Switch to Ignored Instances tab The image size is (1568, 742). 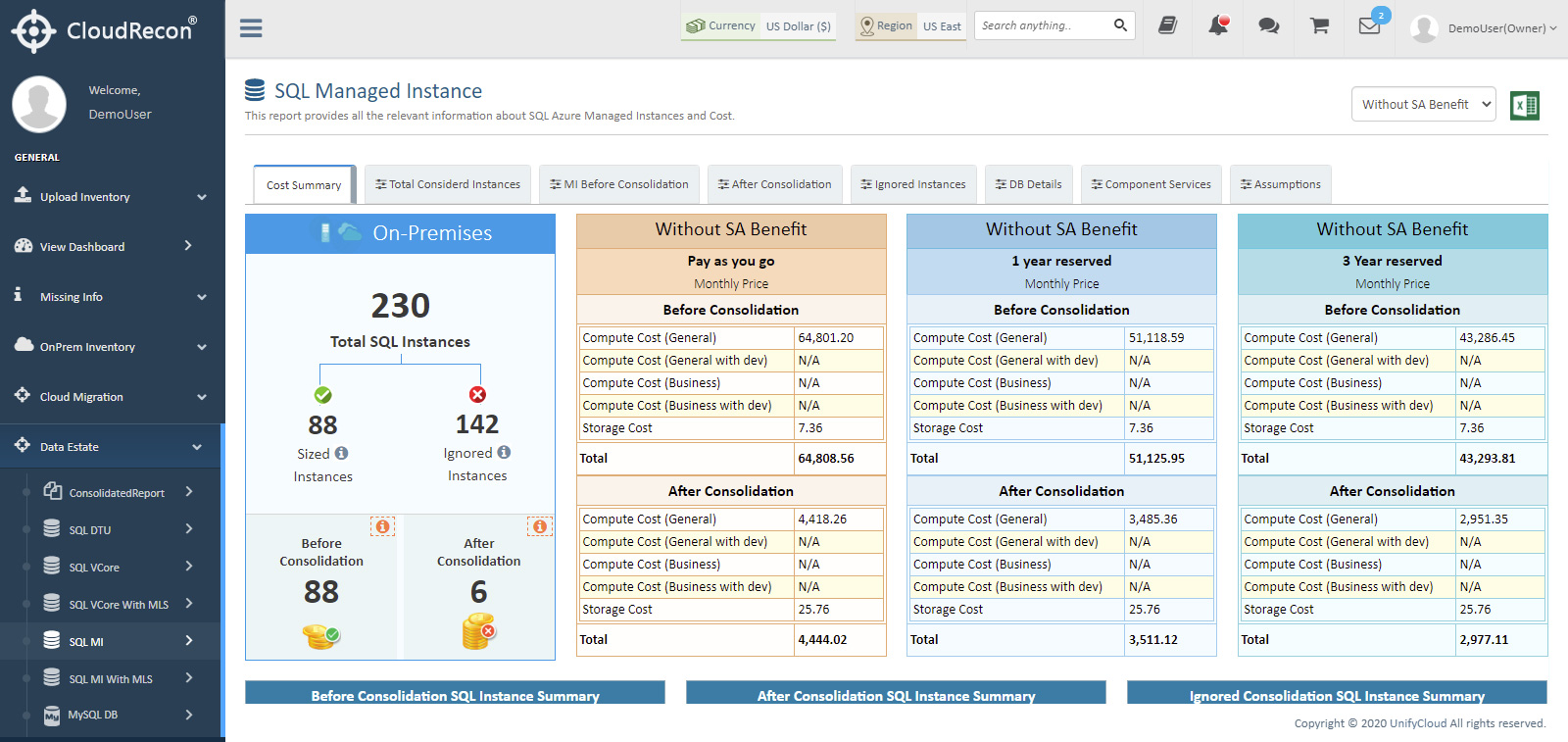913,184
